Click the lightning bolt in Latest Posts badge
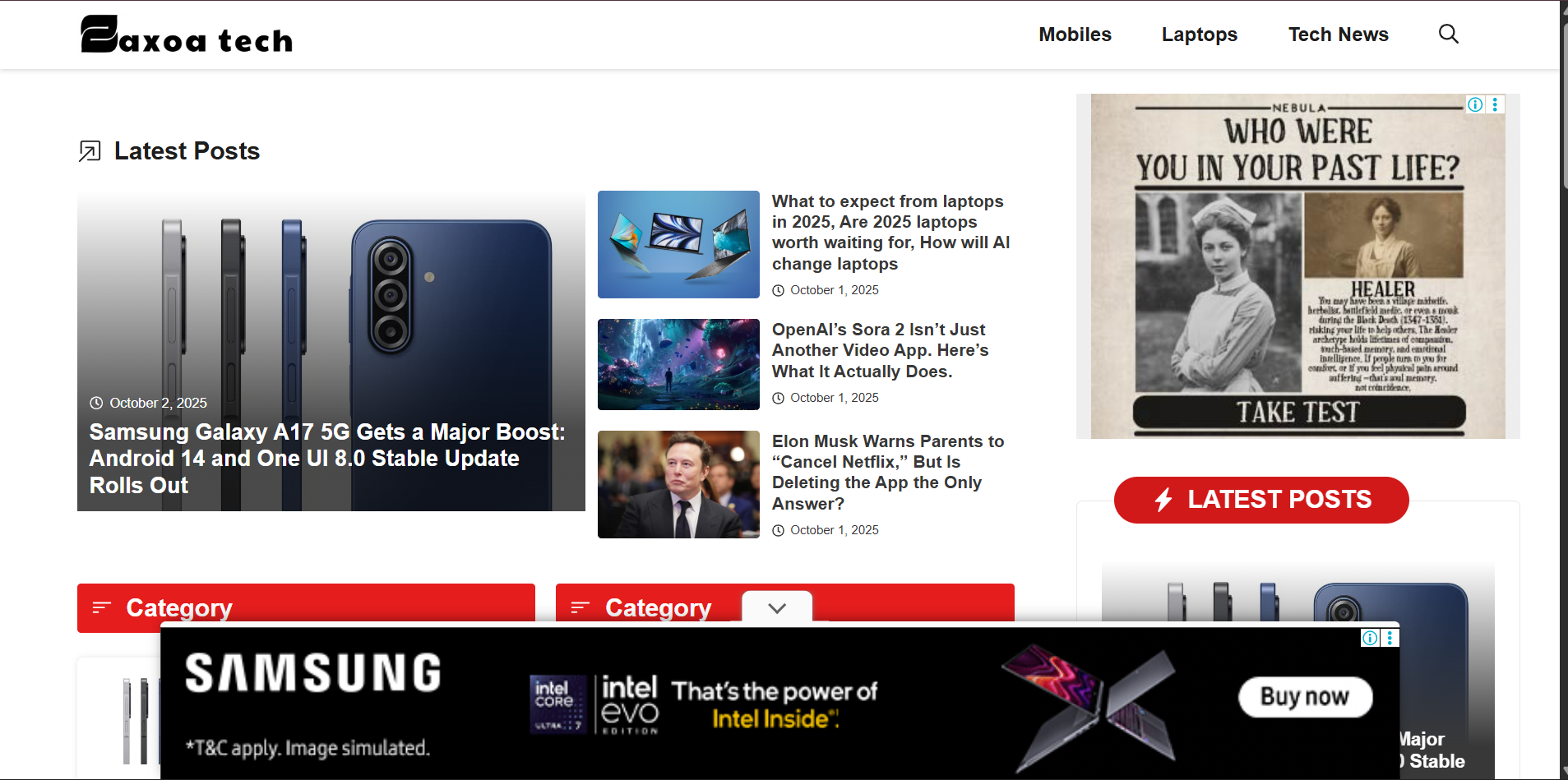 tap(1163, 500)
